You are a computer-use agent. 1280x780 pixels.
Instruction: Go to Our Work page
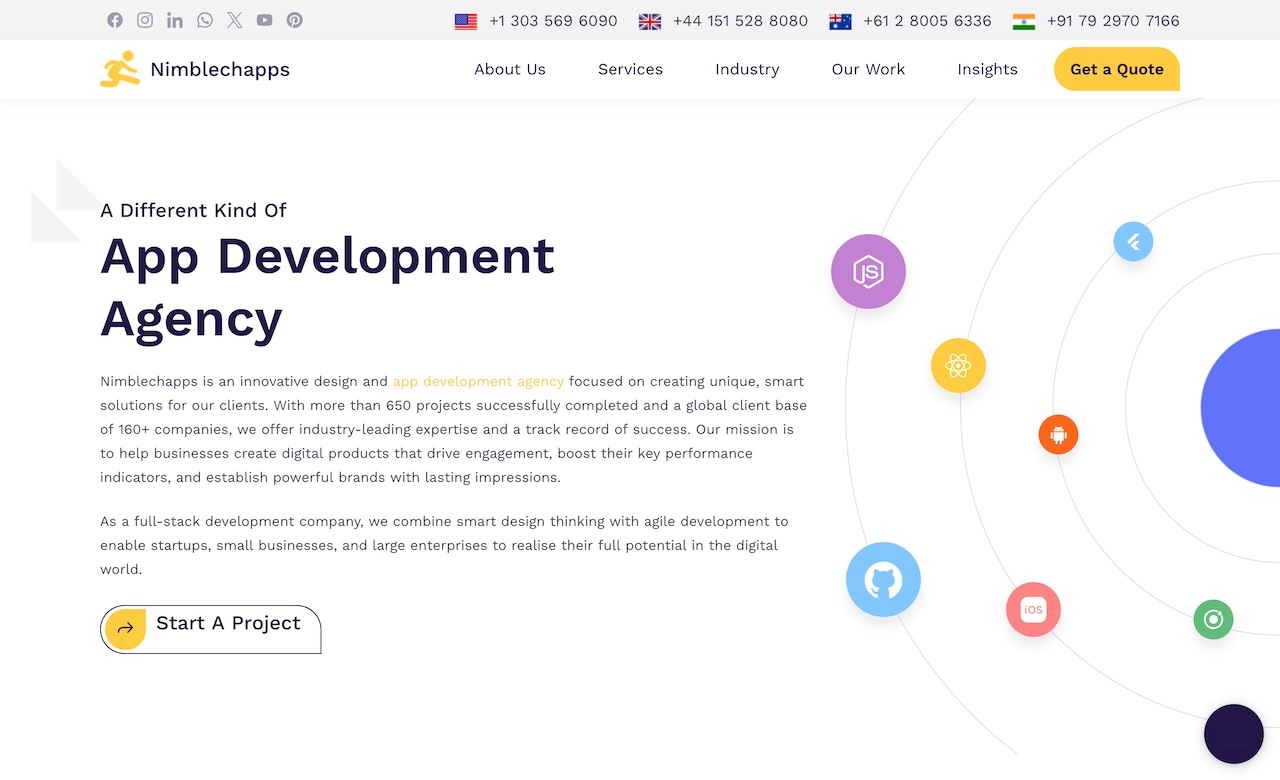point(868,69)
